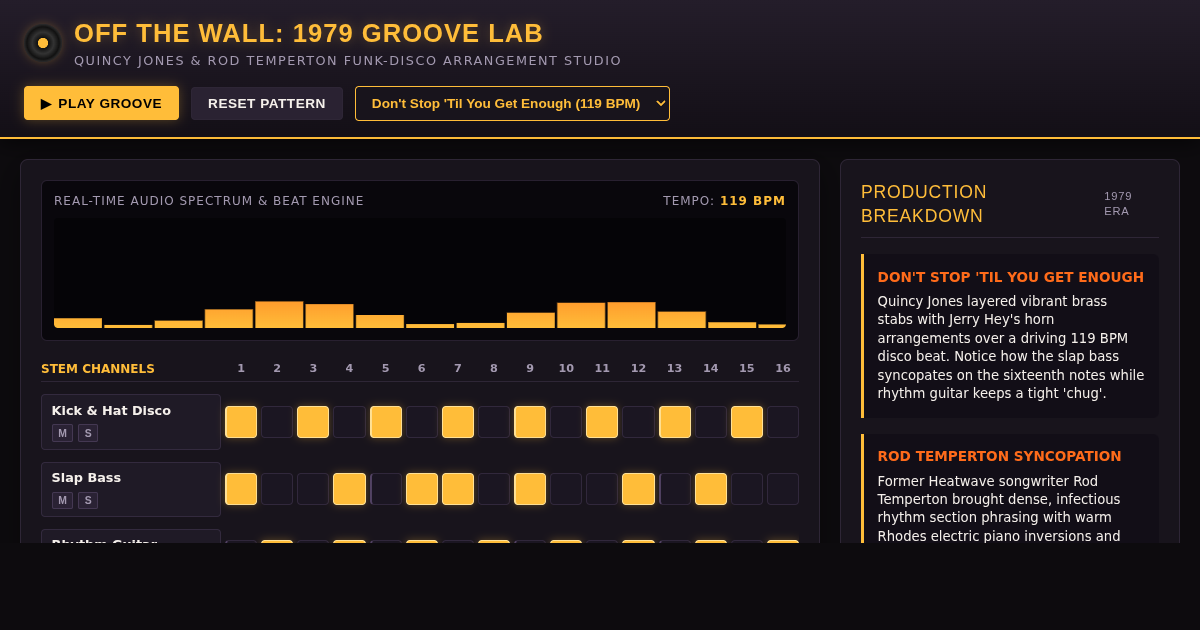Toggle Kick & Hat Disco step 15
This screenshot has width=1200, height=630.
[747, 422]
